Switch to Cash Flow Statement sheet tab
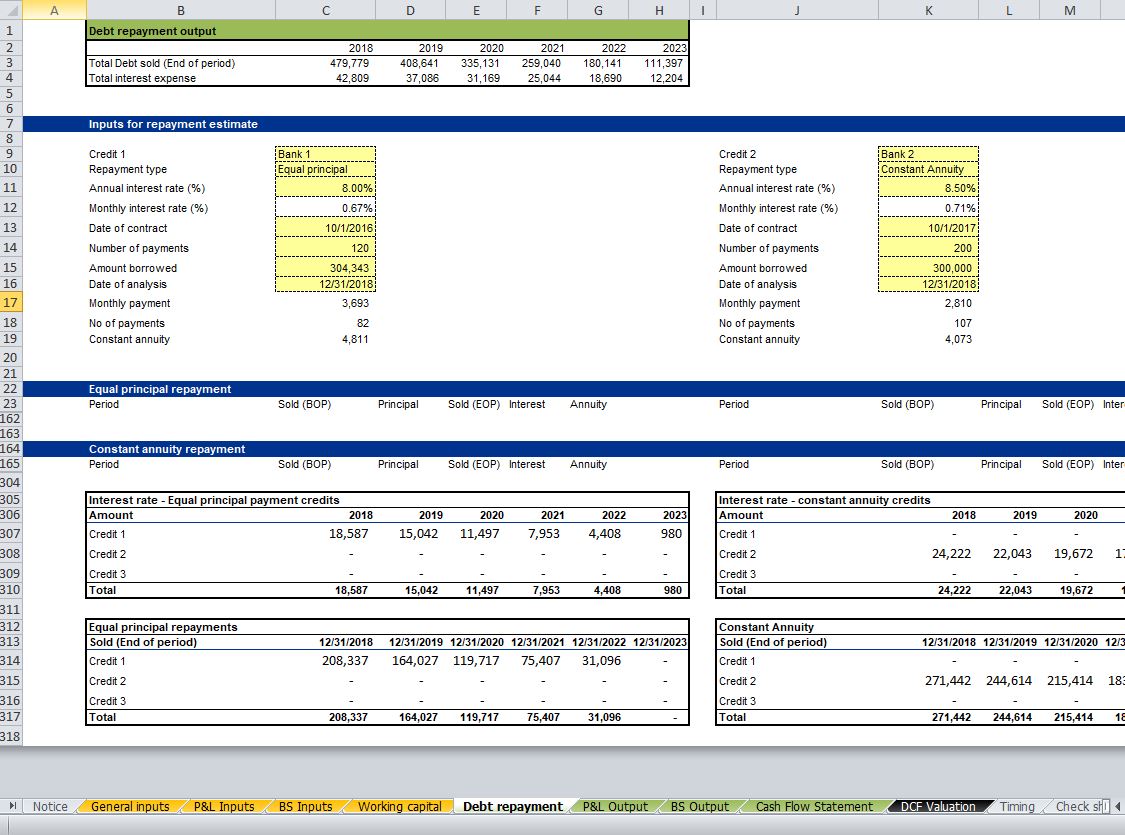 point(814,806)
